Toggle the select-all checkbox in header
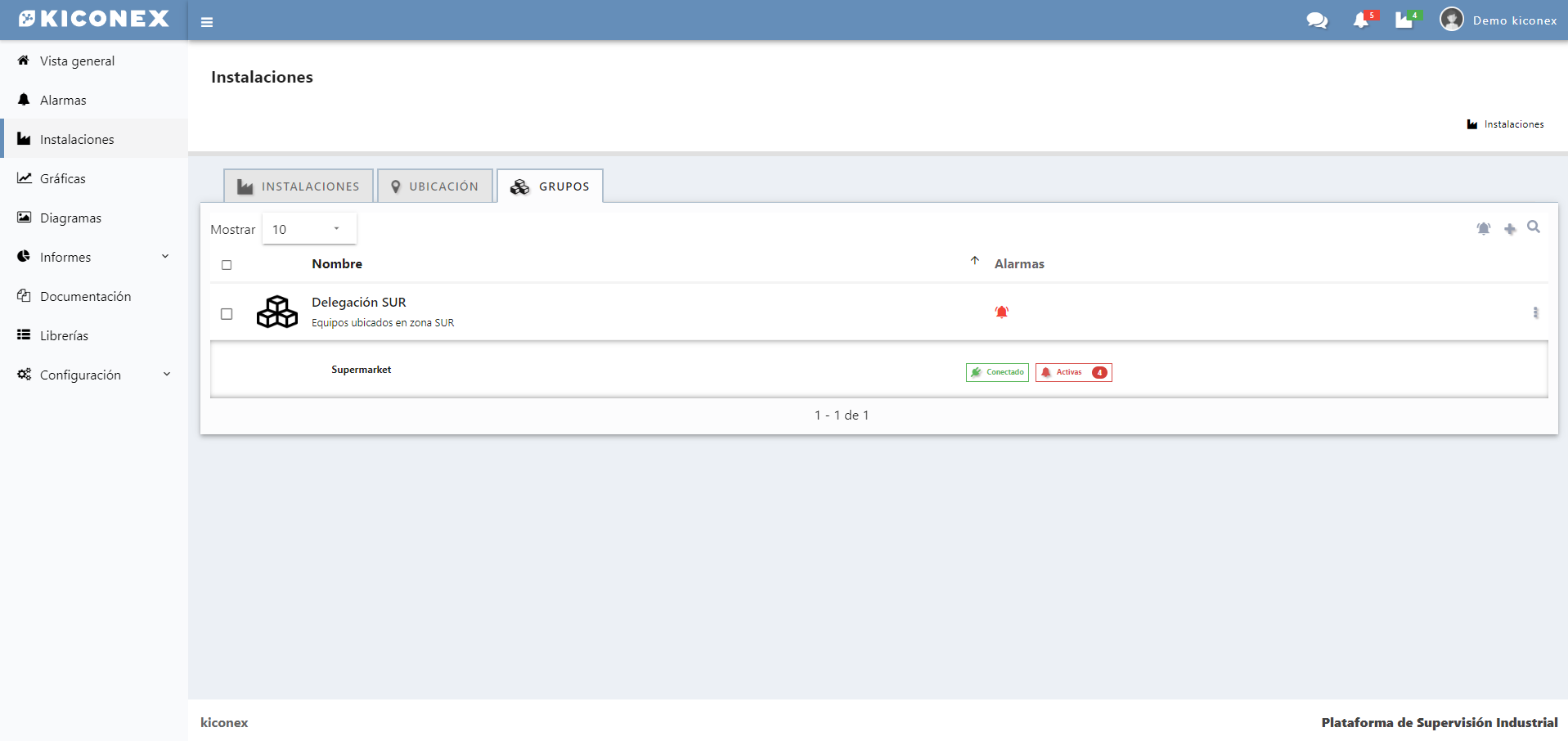The width and height of the screenshot is (1568, 741). coord(227,265)
